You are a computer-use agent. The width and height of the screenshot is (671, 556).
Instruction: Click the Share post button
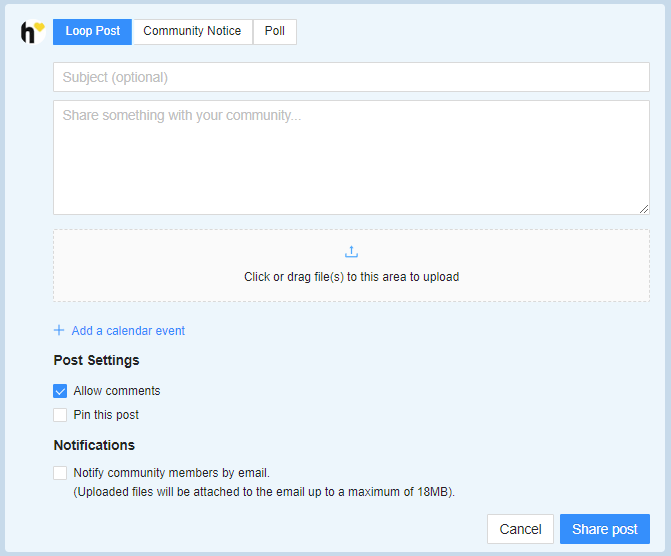click(605, 529)
